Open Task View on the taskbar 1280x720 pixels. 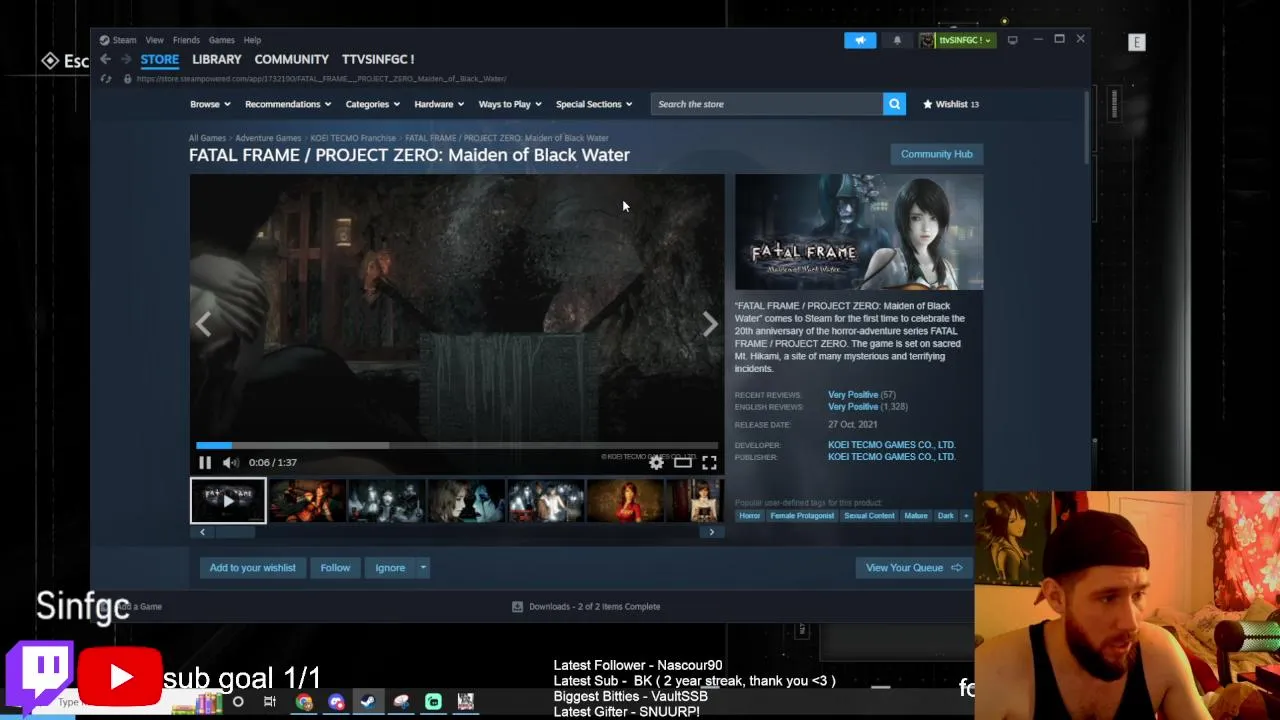pyautogui.click(x=270, y=702)
